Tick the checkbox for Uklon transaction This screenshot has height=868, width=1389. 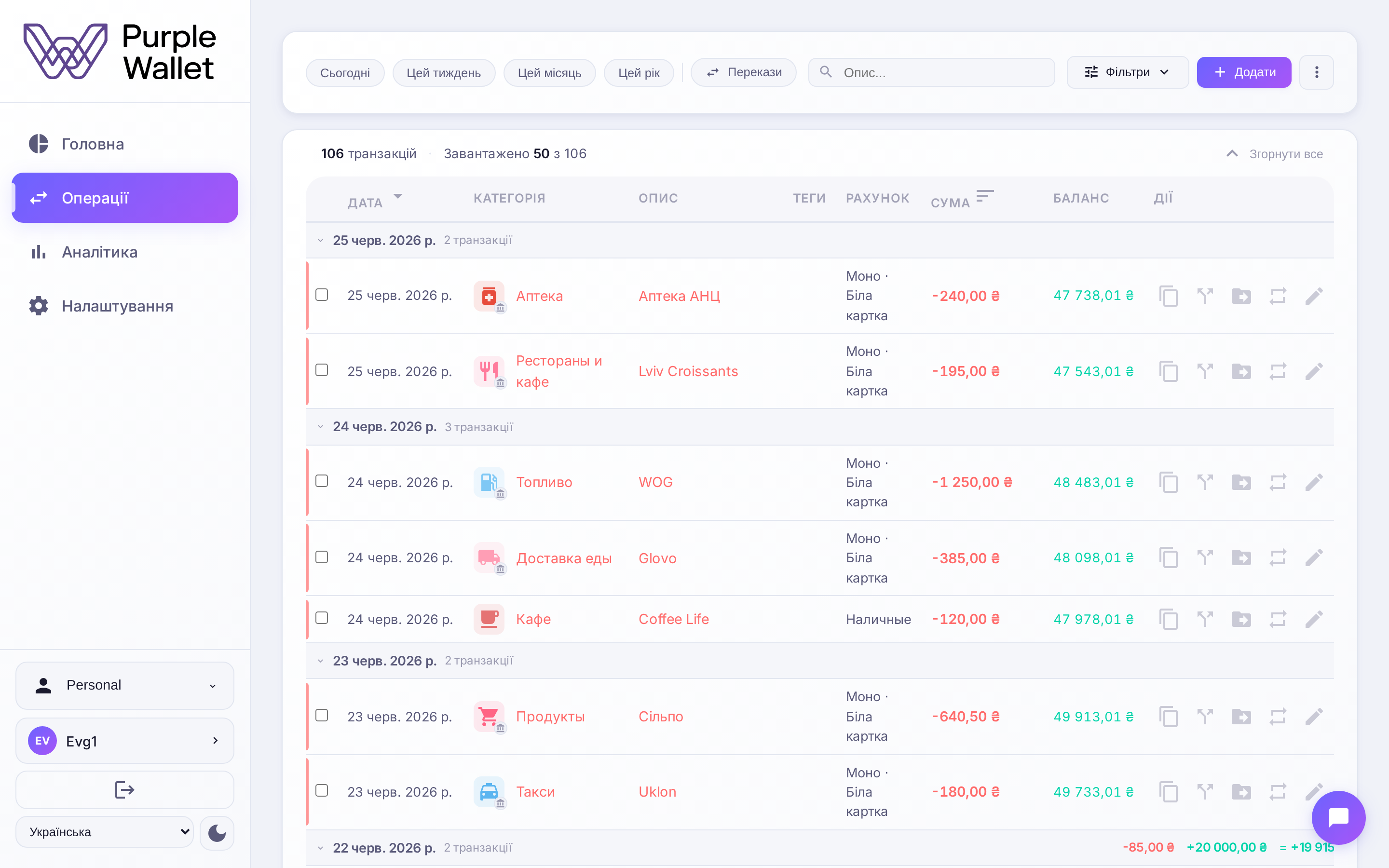tap(322, 790)
